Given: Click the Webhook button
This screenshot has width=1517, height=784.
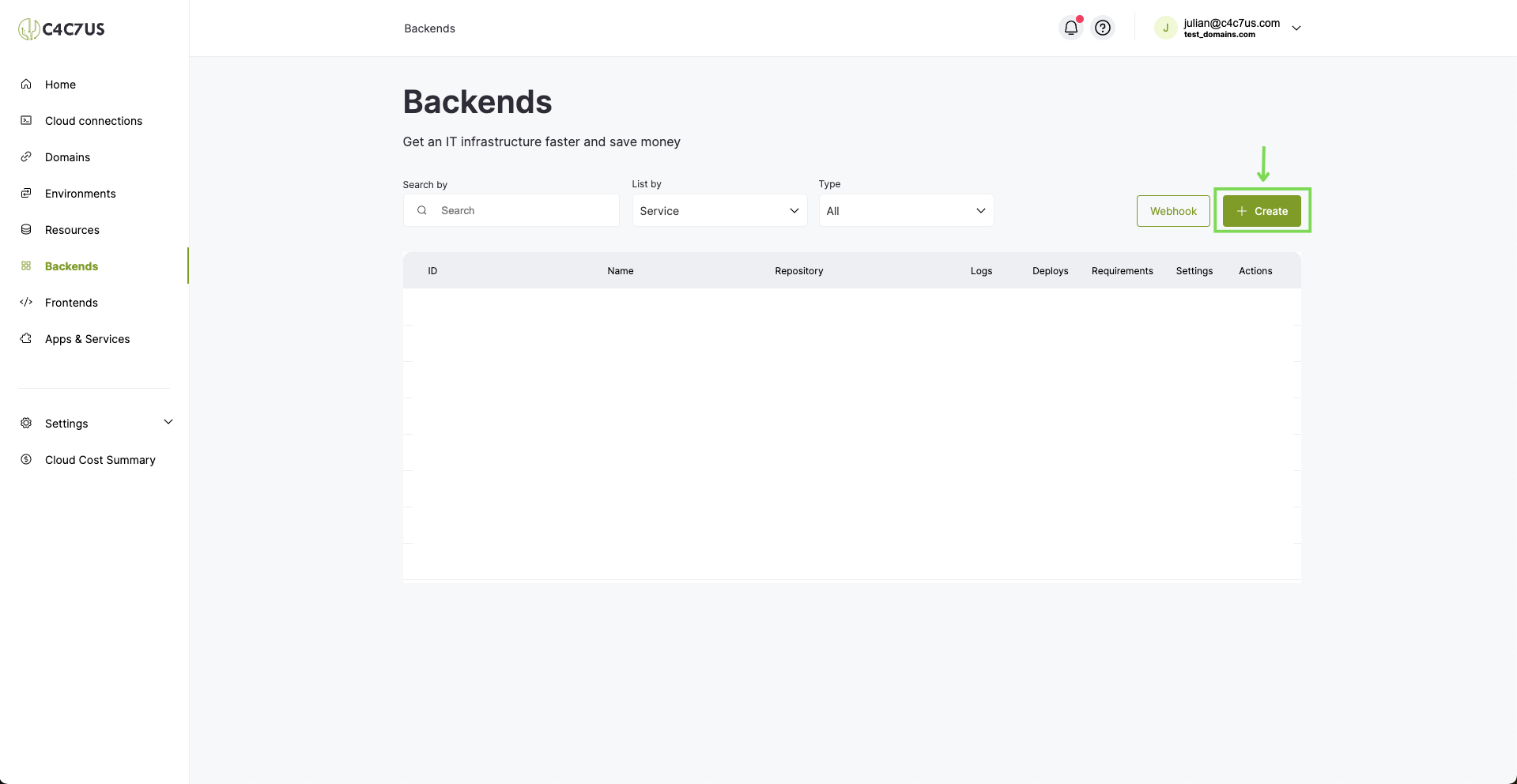Looking at the screenshot, I should click(1173, 211).
